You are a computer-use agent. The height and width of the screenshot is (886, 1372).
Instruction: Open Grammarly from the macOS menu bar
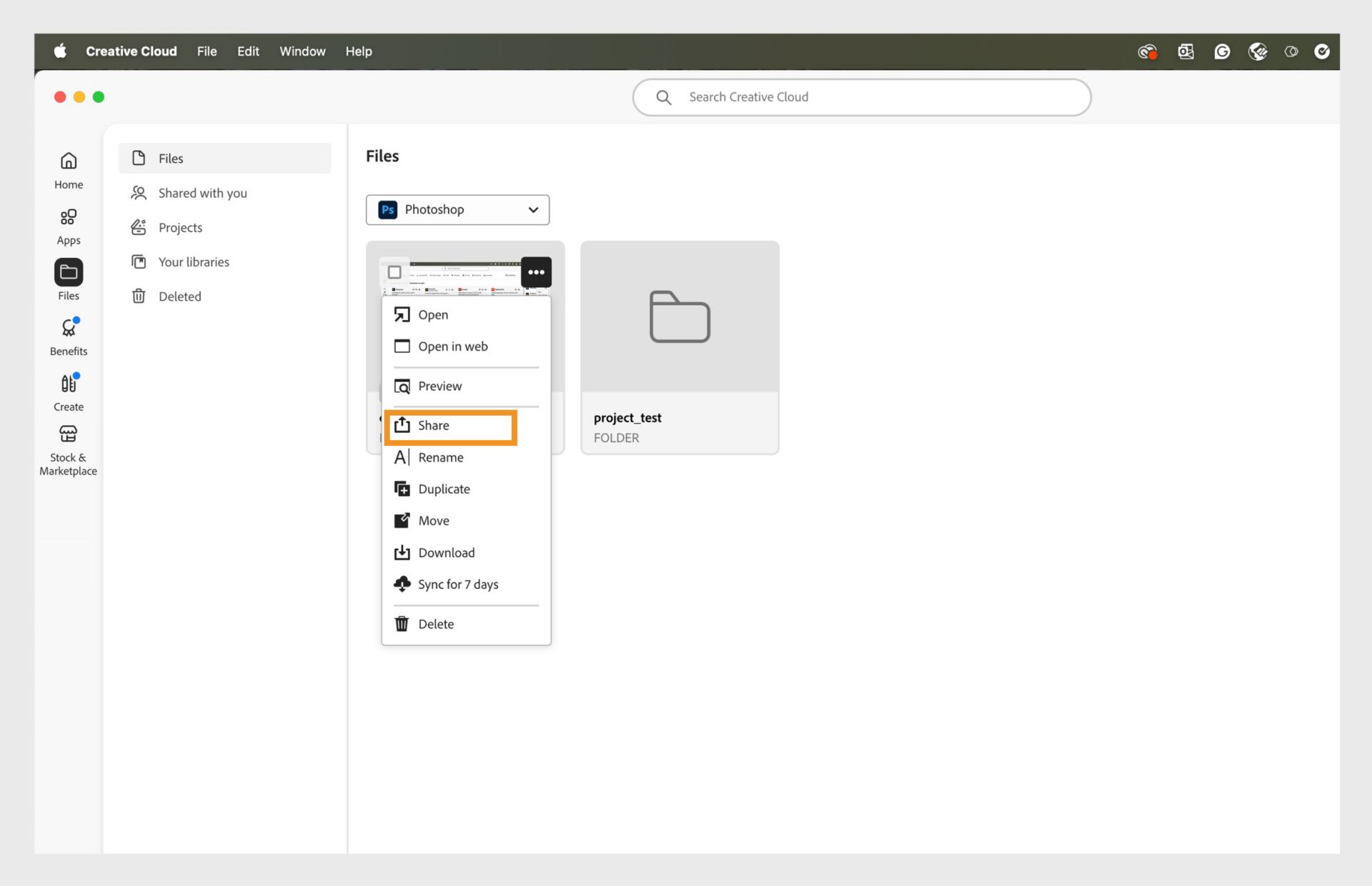click(1222, 51)
